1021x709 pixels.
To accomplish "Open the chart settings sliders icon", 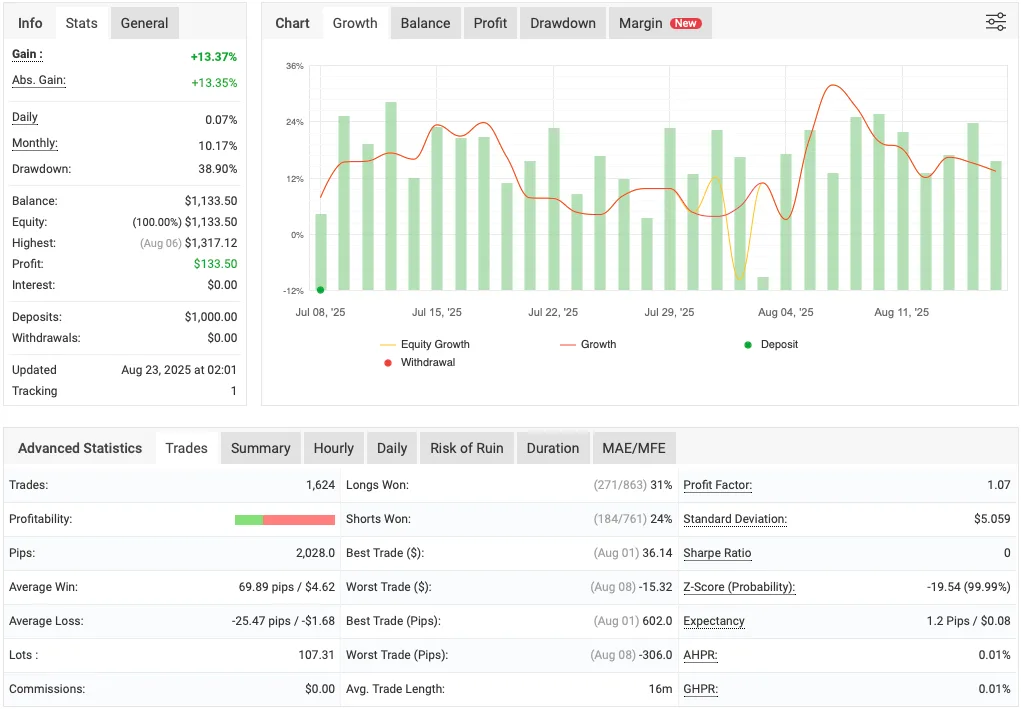I will pyautogui.click(x=995, y=21).
